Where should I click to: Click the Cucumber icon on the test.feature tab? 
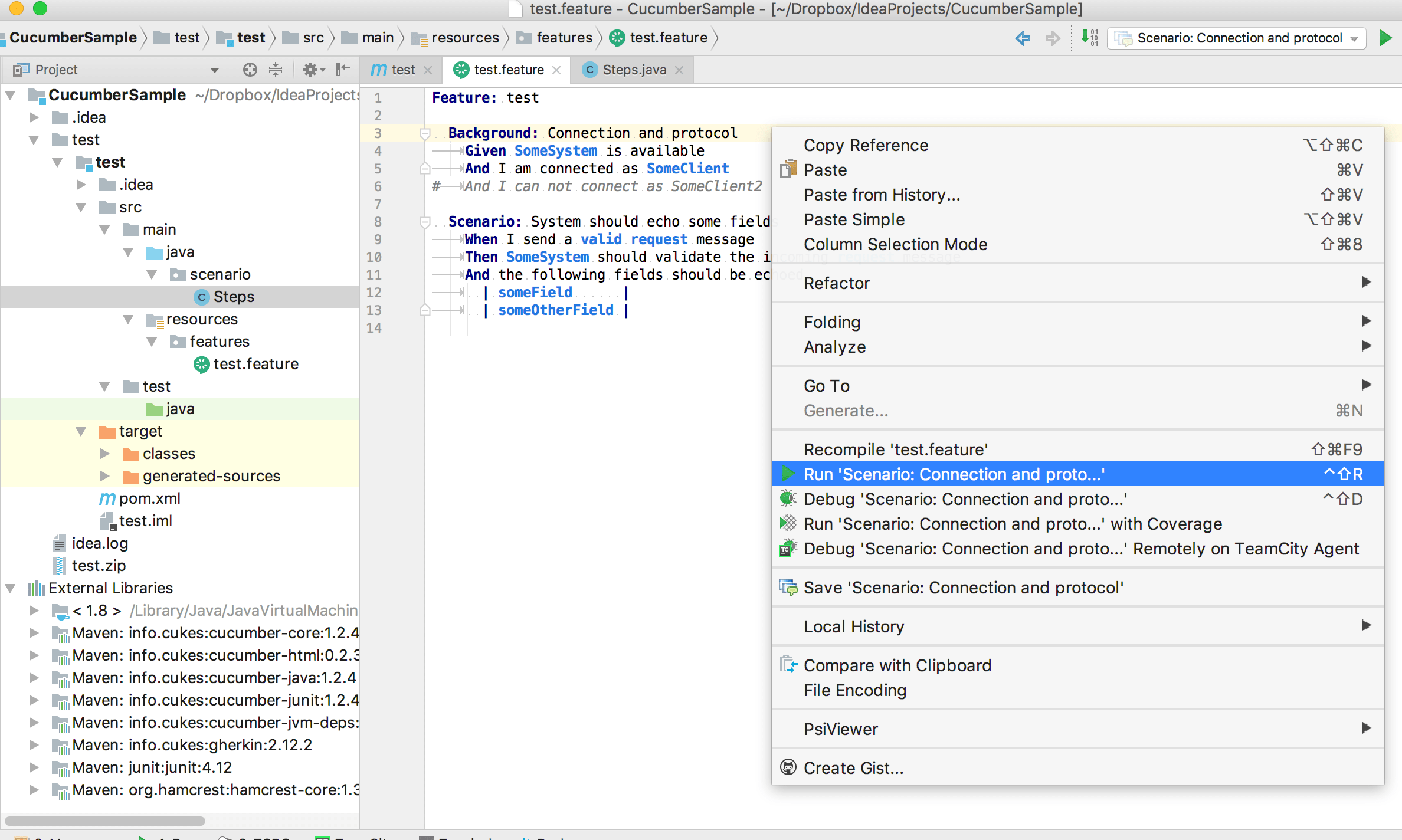pyautogui.click(x=463, y=70)
